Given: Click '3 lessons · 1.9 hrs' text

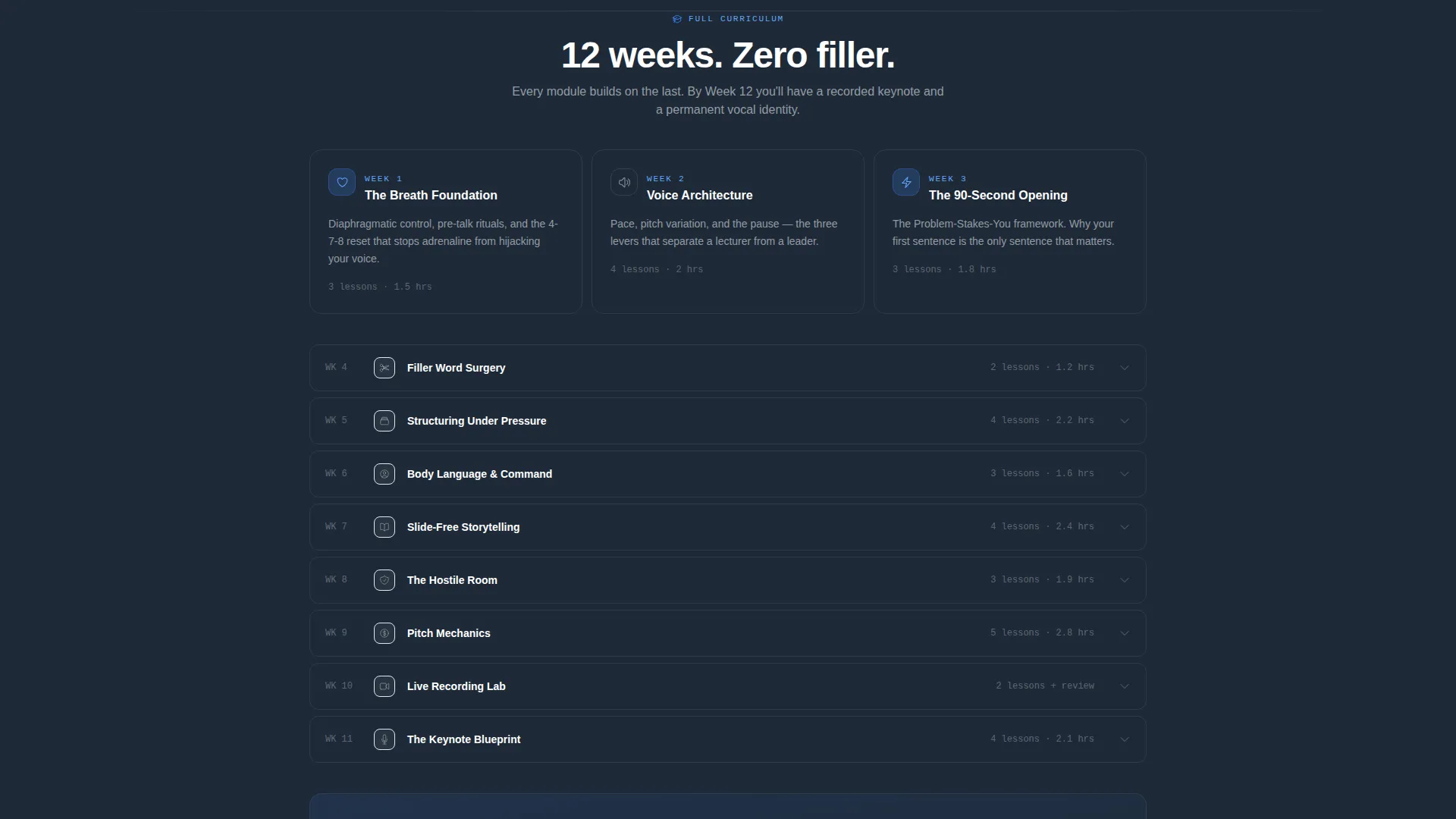Looking at the screenshot, I should tap(1042, 579).
